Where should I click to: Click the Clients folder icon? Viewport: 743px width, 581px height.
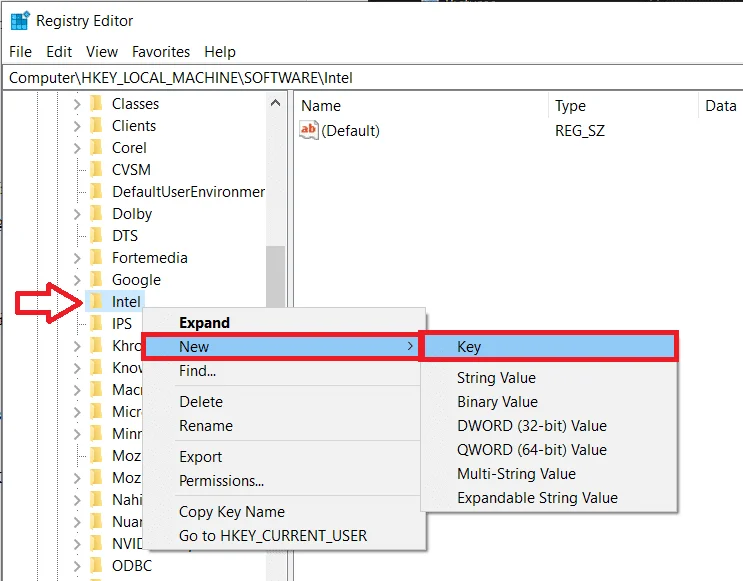(x=96, y=125)
